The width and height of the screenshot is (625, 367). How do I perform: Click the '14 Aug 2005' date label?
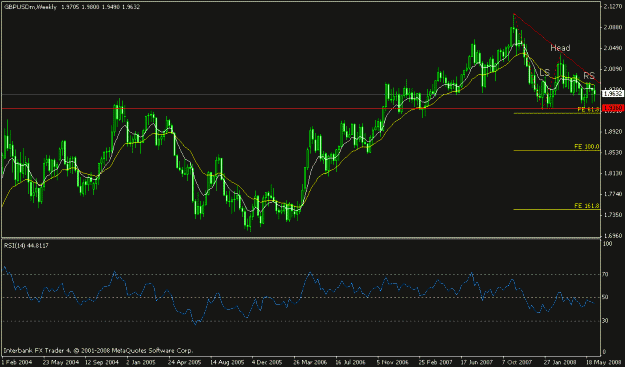tap(226, 362)
